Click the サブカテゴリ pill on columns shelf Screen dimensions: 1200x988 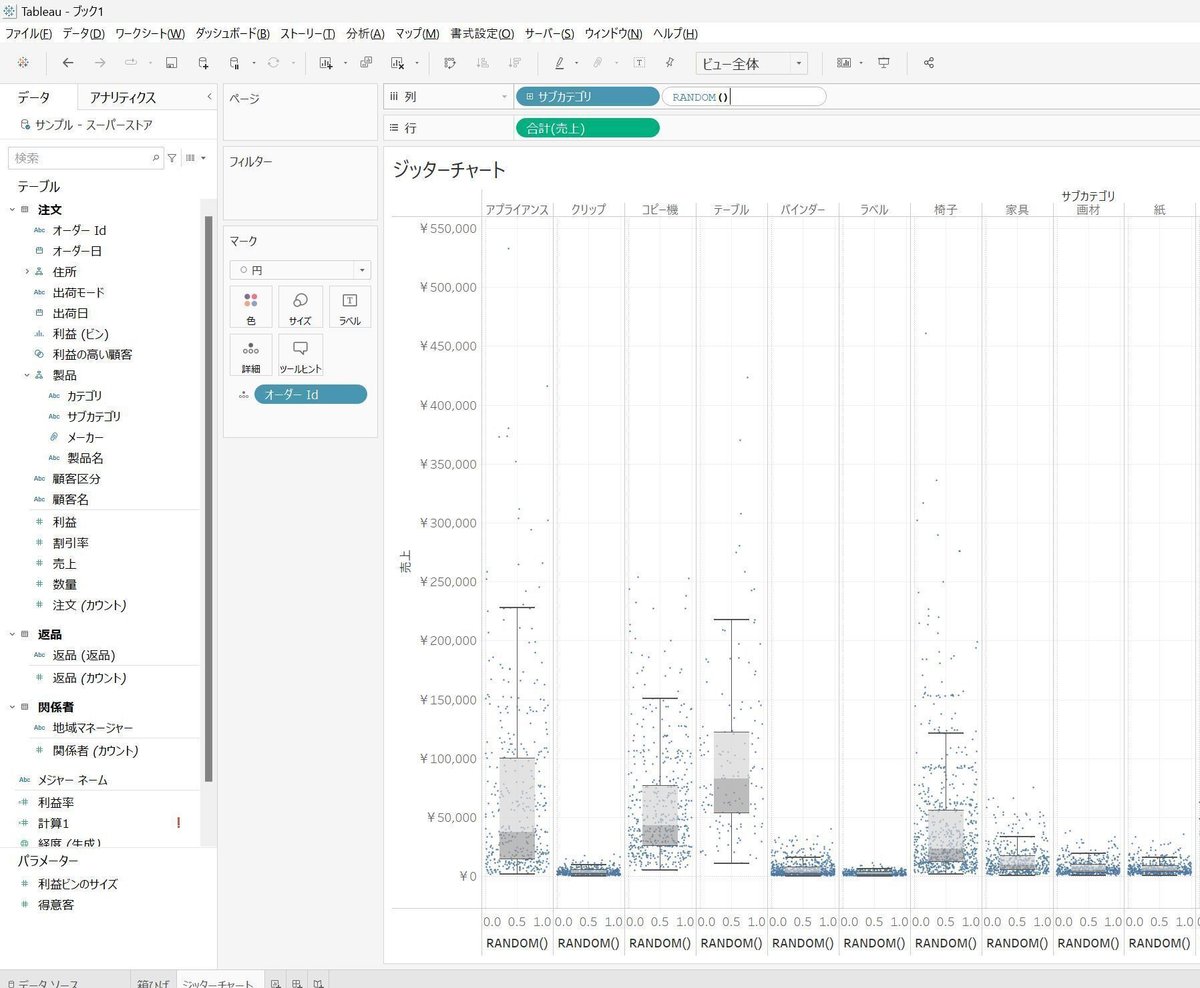pyautogui.click(x=587, y=97)
